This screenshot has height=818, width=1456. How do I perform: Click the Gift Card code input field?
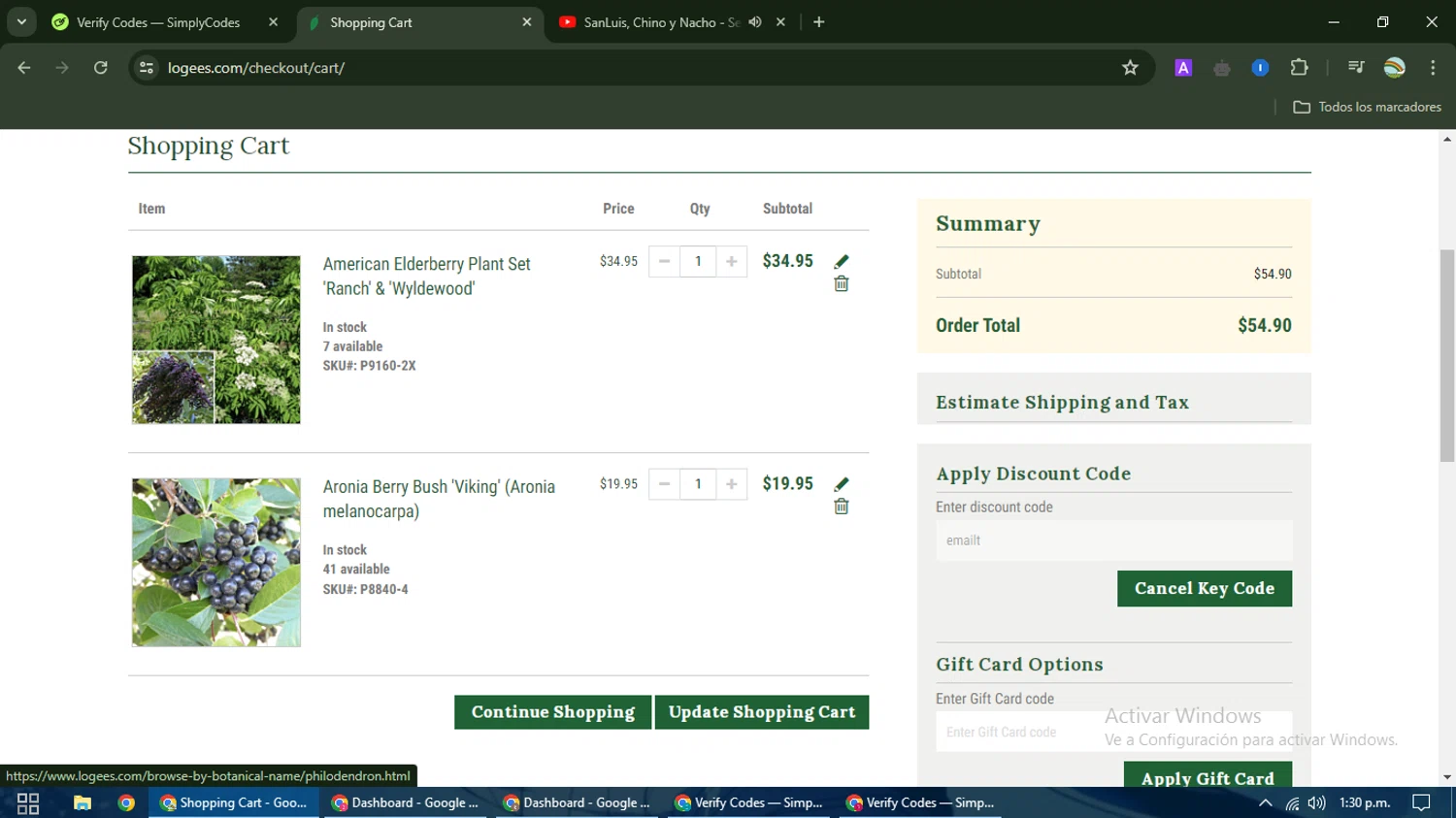[x=1113, y=732]
